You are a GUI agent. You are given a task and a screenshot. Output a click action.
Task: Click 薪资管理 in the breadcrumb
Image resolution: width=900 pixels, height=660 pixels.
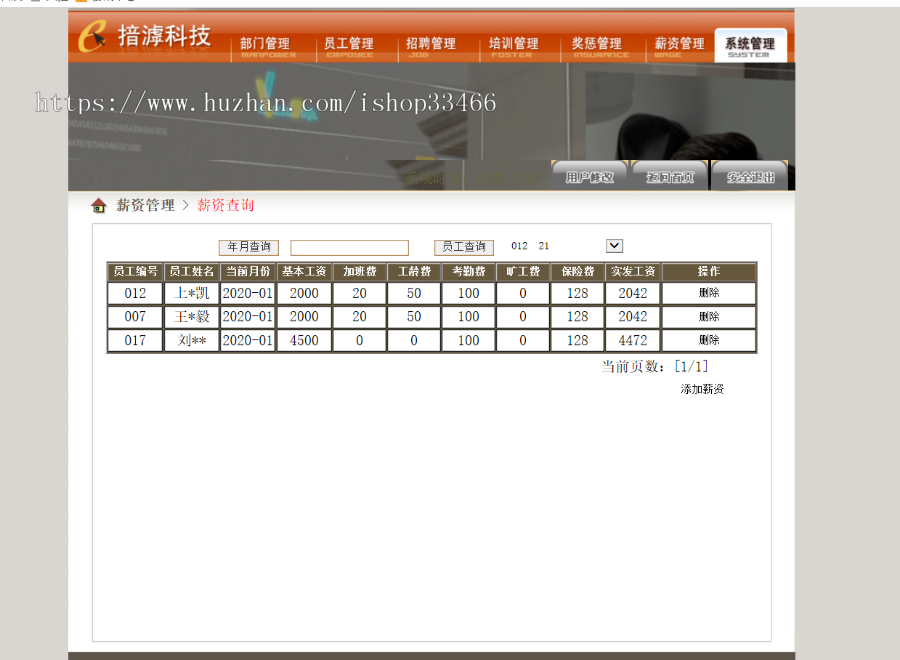[145, 205]
